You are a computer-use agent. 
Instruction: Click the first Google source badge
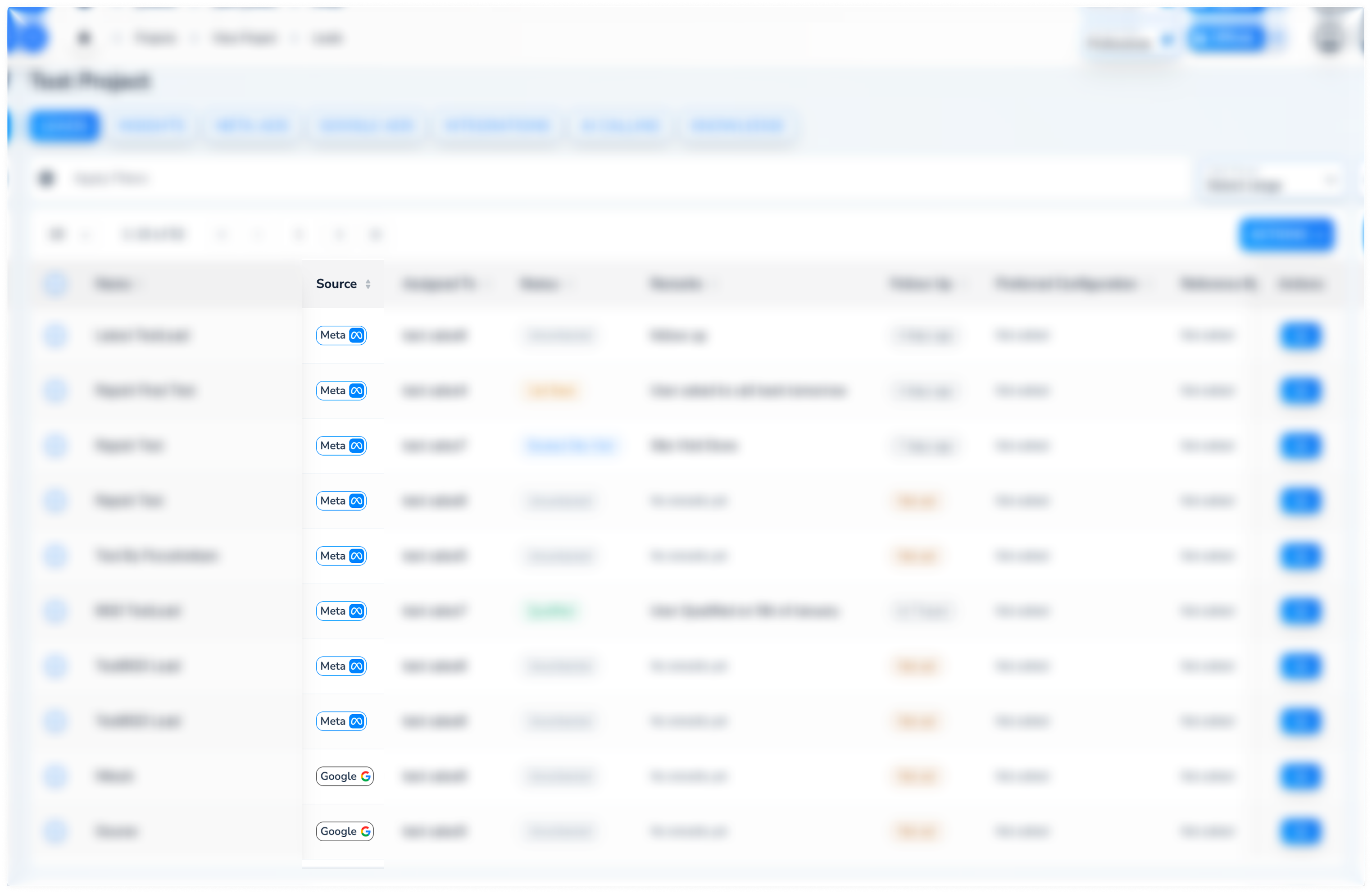pyautogui.click(x=345, y=776)
